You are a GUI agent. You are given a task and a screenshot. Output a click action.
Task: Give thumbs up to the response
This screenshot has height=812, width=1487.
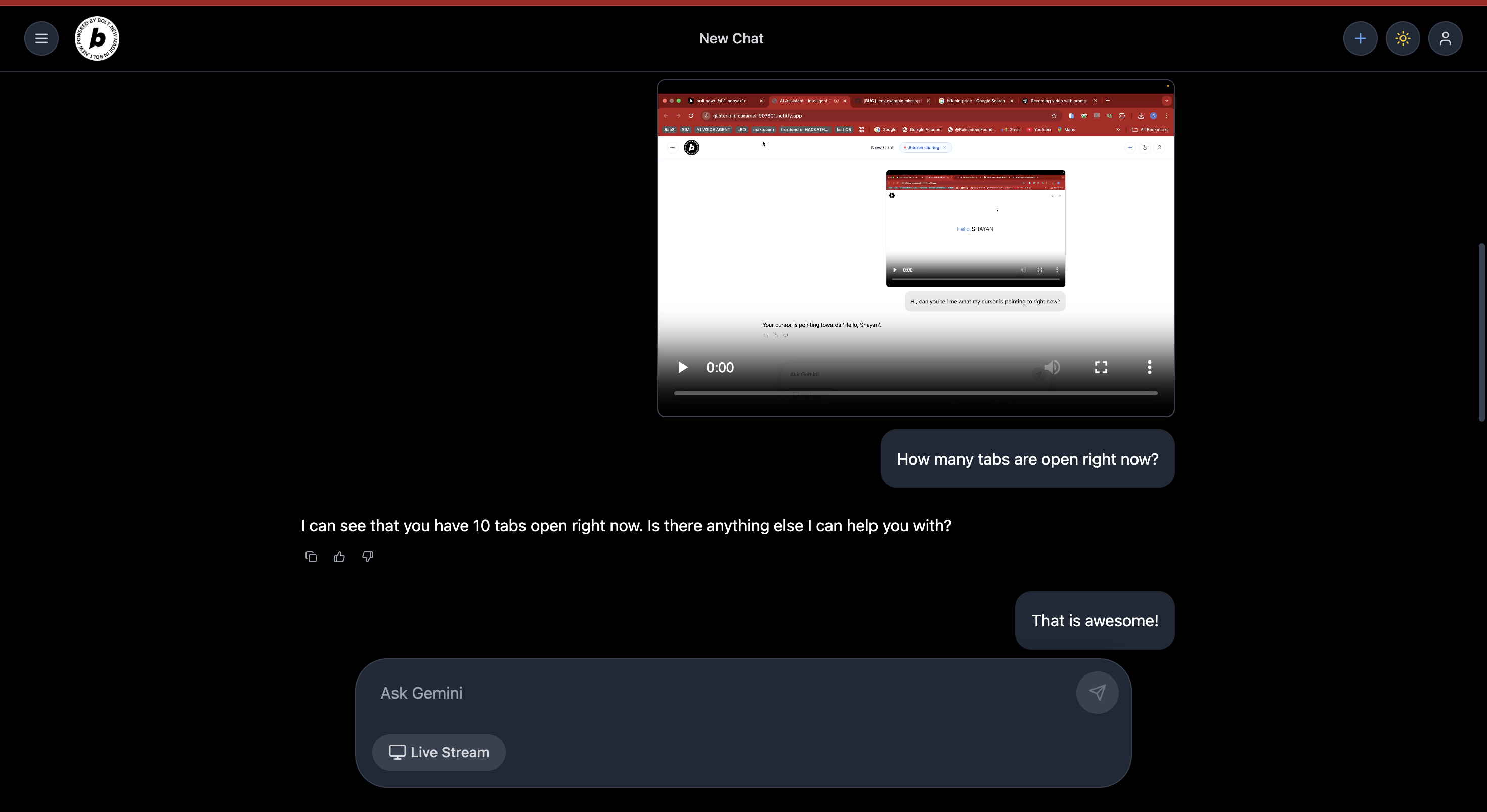[339, 556]
